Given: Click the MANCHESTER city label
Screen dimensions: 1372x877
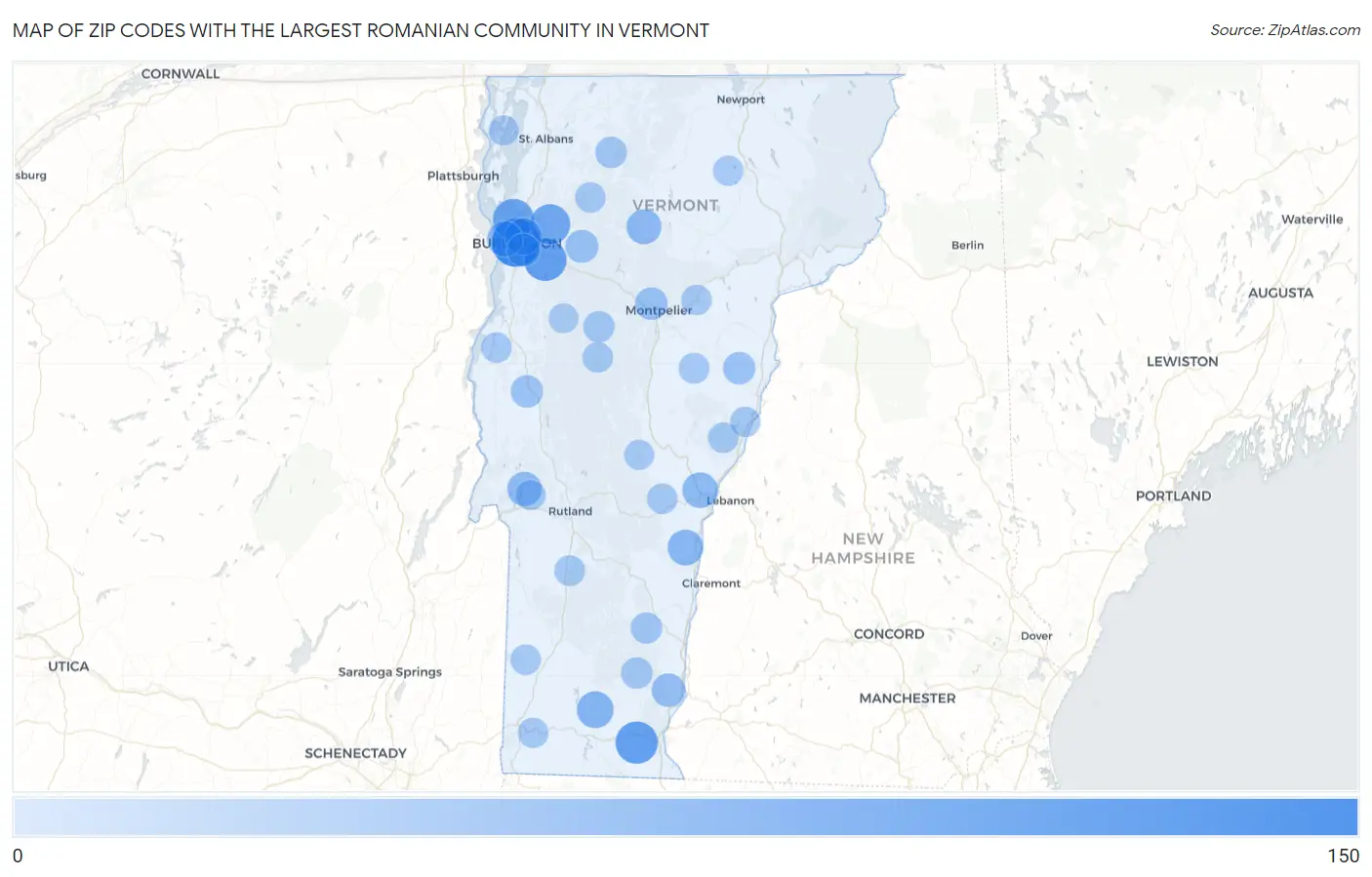Looking at the screenshot, I should pyautogui.click(x=908, y=698).
